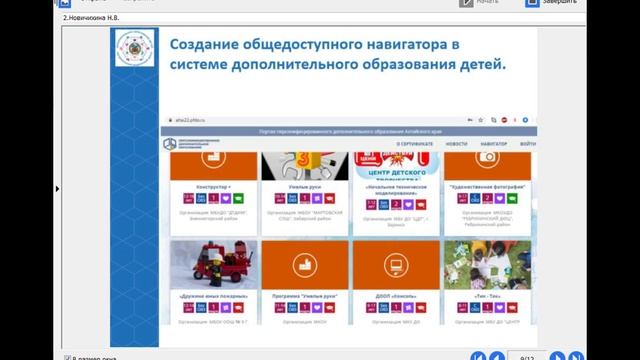640x360 pixels.
Task: Click the comments icon under 'Дружина юных пожарных'
Action: pos(238,307)
